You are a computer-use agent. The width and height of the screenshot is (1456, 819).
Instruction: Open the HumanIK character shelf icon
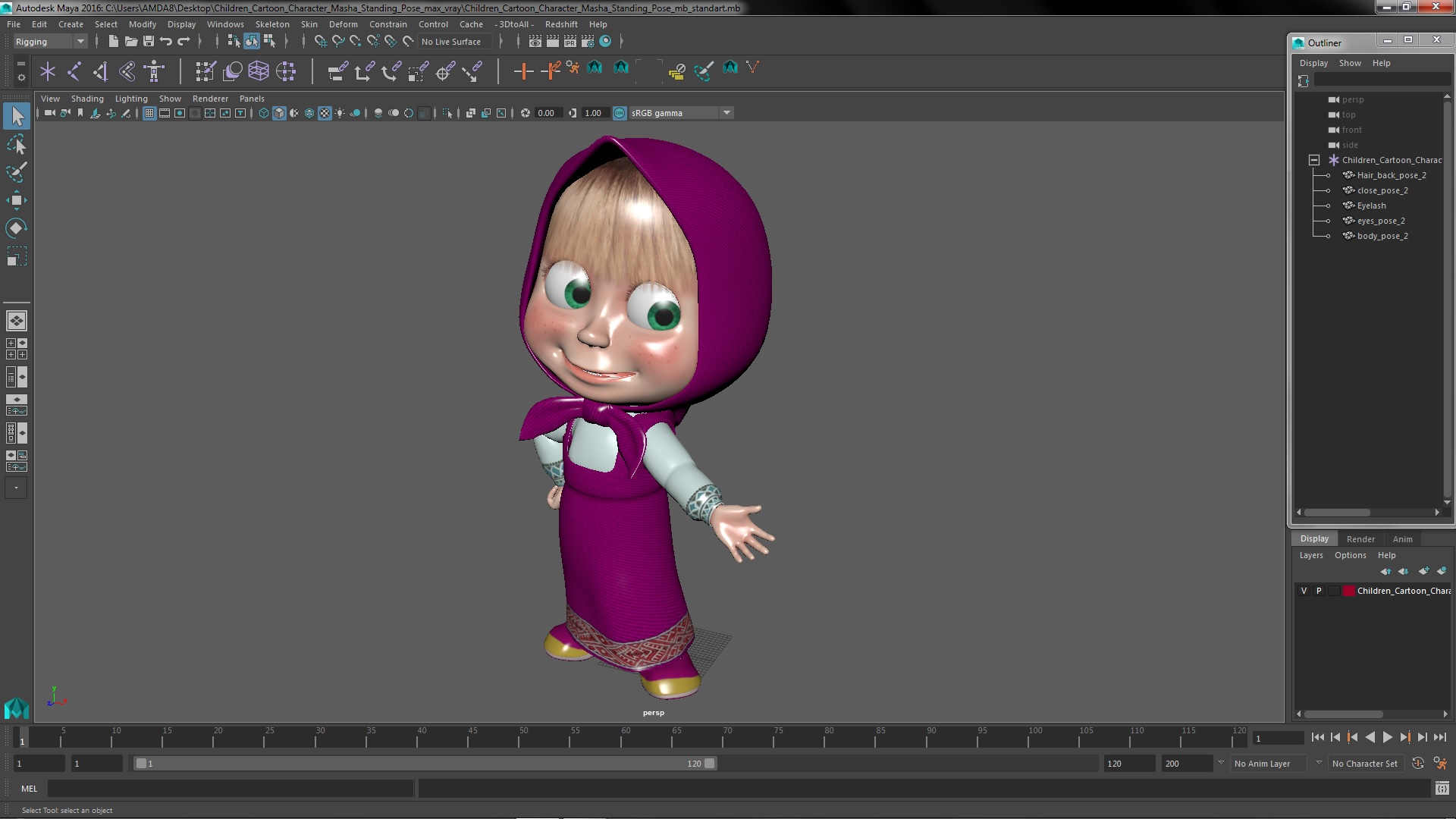(x=154, y=71)
